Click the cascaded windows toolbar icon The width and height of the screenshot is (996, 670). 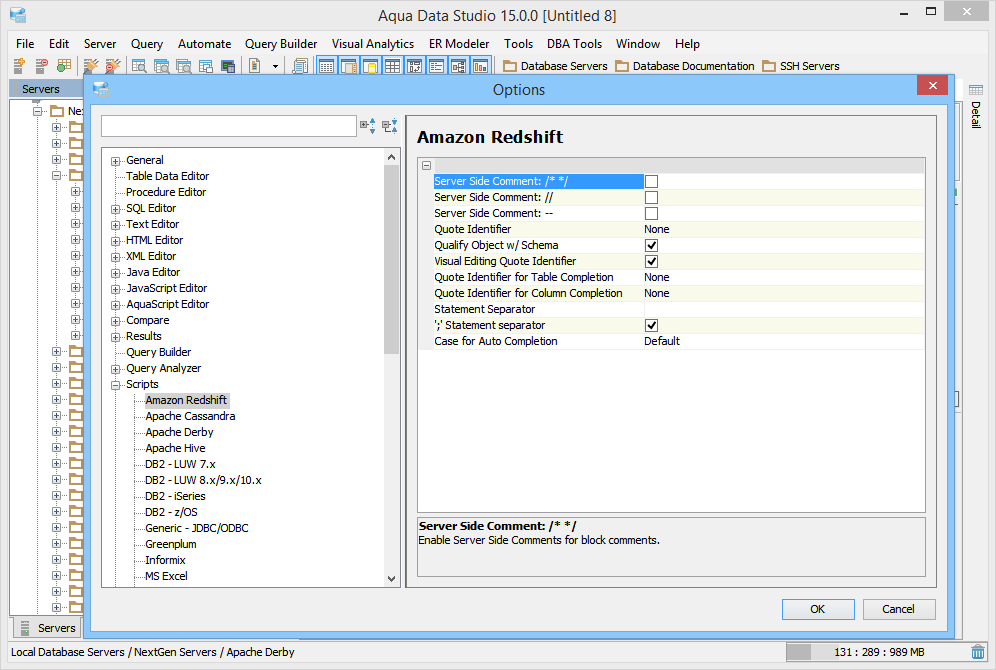(x=206, y=65)
